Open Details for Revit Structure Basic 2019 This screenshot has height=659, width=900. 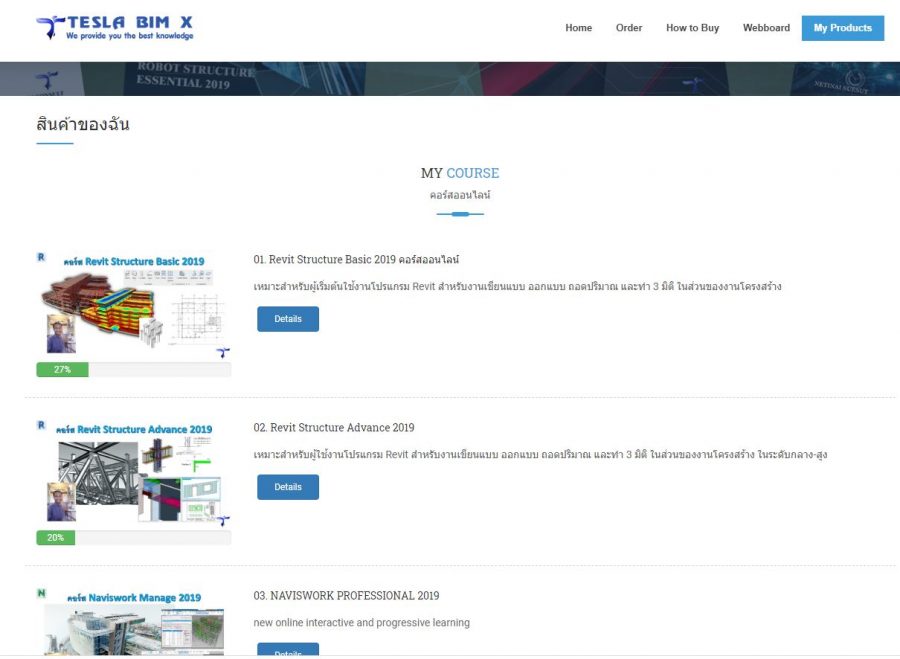pos(288,319)
